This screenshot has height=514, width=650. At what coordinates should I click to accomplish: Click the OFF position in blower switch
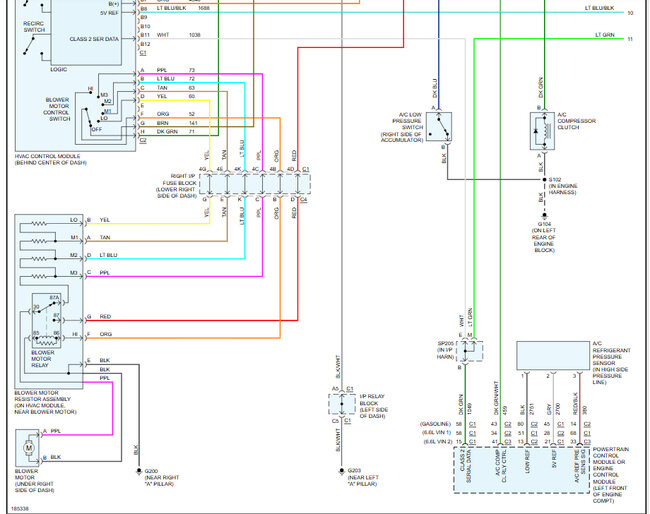[97, 129]
